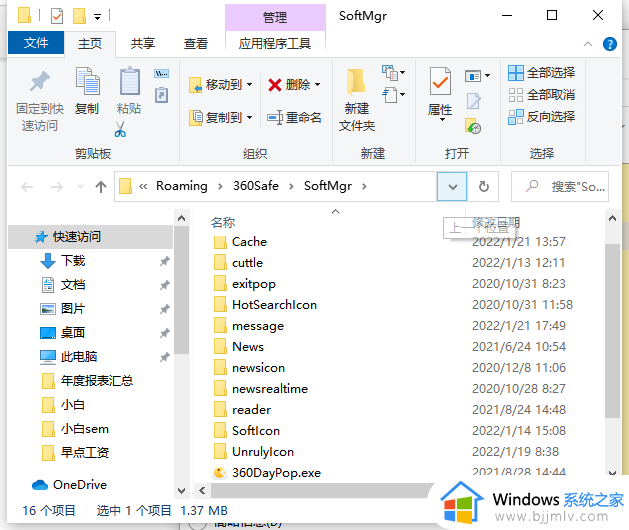Image resolution: width=629 pixels, height=530 pixels.
Task: Open 早点工资 folder in navigation pane
Action: (x=75, y=453)
